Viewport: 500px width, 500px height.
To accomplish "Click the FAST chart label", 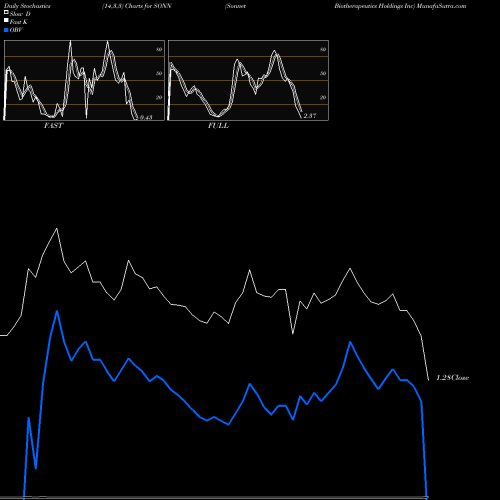I will click(x=54, y=126).
